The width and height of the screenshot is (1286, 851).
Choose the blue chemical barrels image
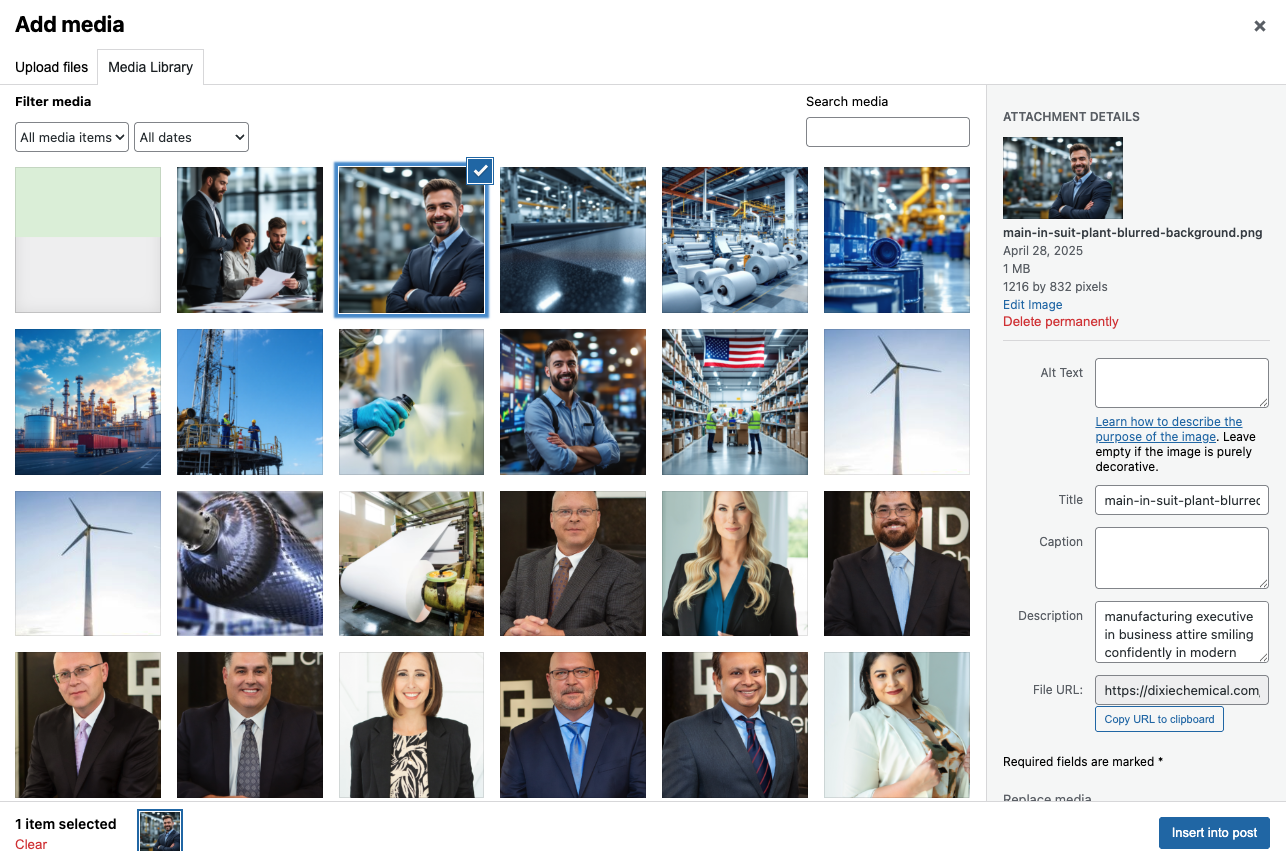(896, 240)
